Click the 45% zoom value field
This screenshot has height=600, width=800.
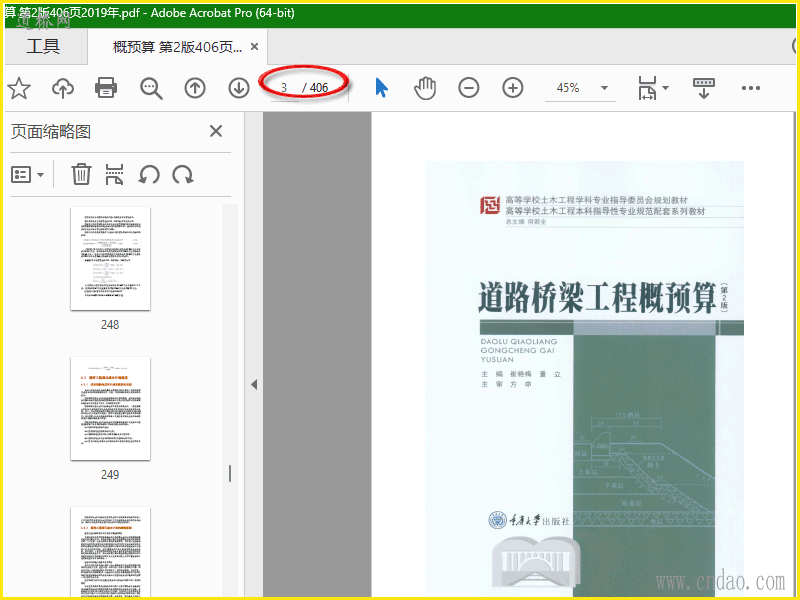click(568, 88)
